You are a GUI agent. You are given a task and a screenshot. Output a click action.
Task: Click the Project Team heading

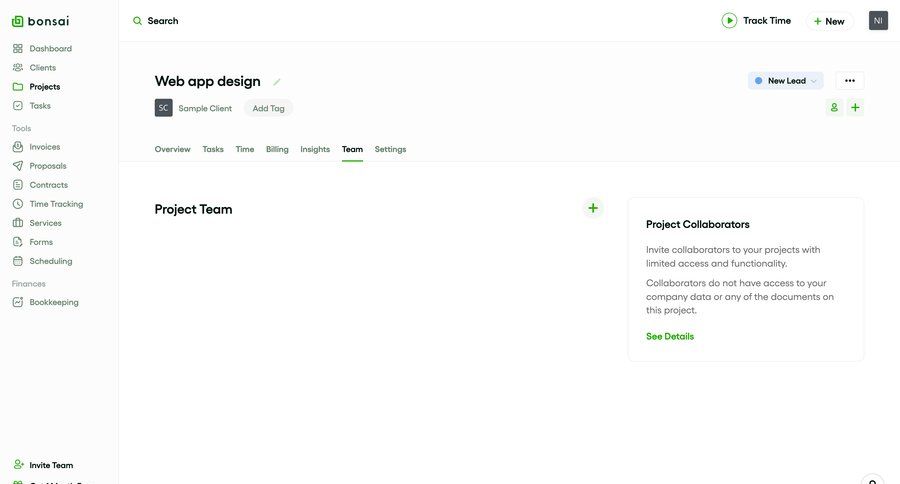[193, 209]
